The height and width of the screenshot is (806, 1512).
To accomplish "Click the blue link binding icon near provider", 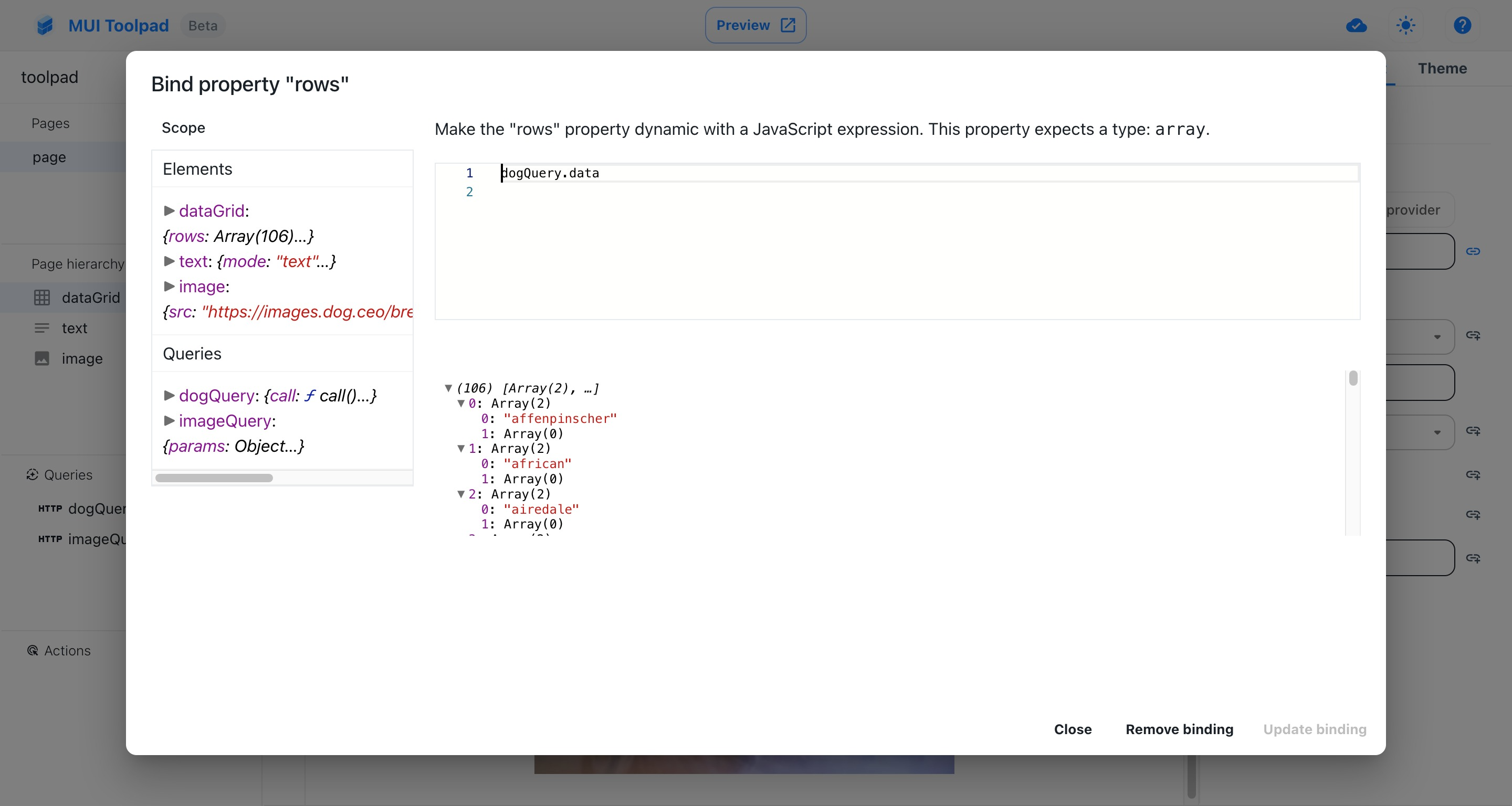I will 1473,251.
